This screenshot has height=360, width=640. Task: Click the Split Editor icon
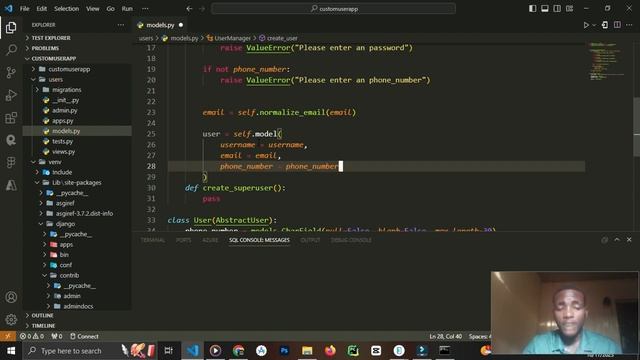(x=617, y=25)
